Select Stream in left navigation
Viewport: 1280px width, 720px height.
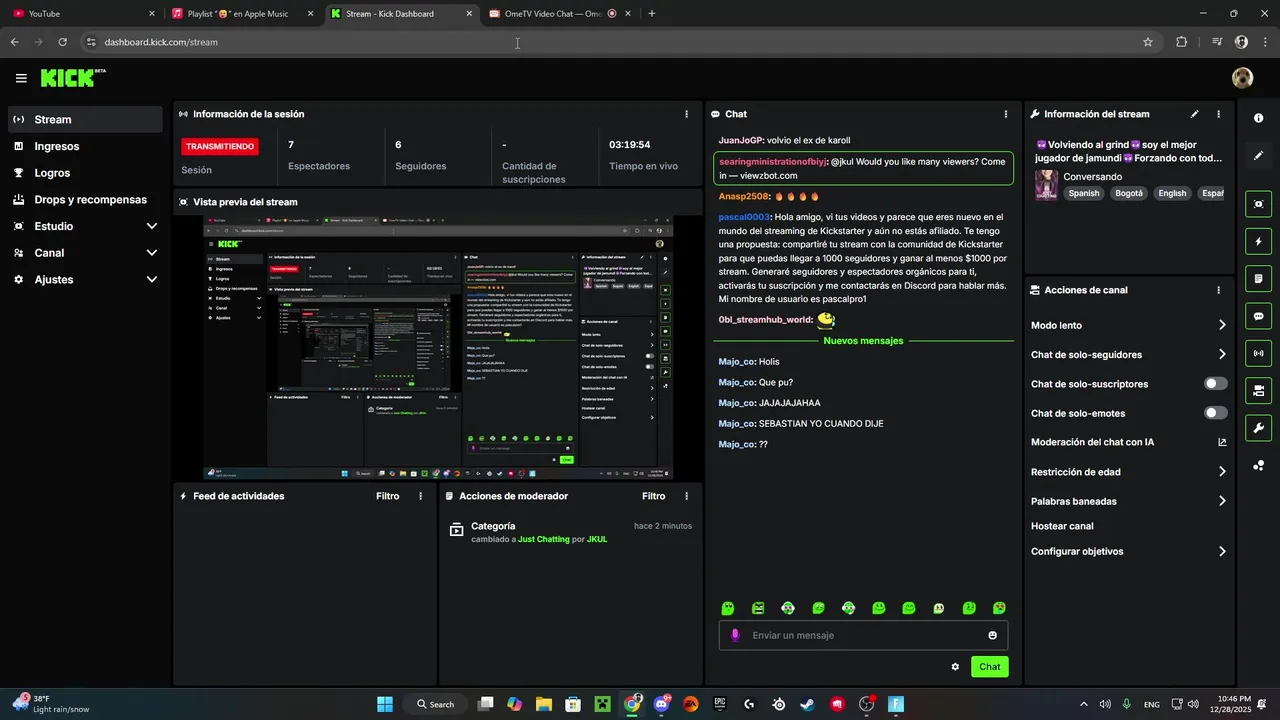pyautogui.click(x=85, y=119)
